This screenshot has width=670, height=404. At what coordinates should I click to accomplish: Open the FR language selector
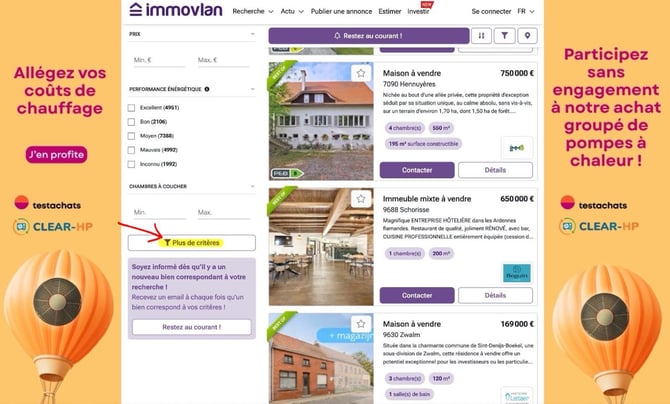(x=526, y=12)
